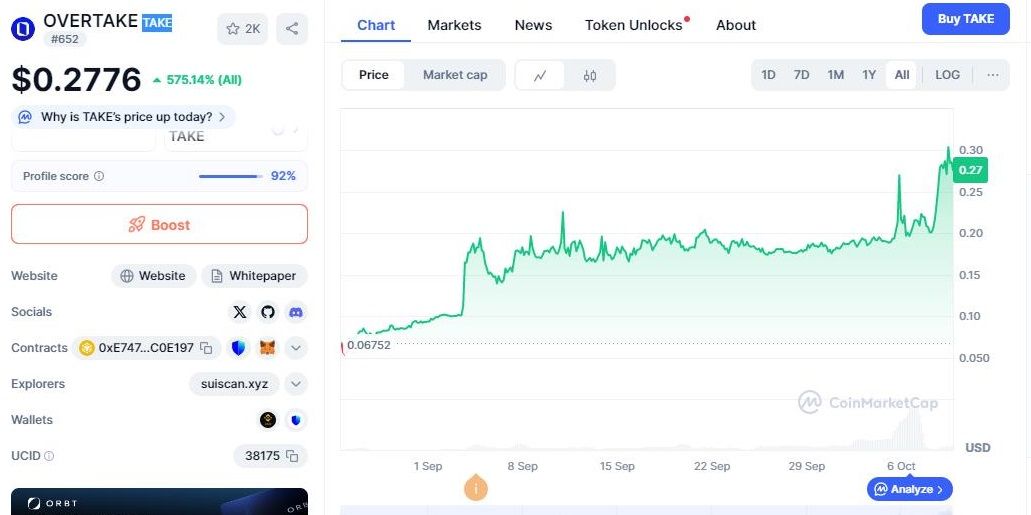The width and height of the screenshot is (1031, 515).
Task: Click Why is TAKE's price up today
Action: (125, 117)
